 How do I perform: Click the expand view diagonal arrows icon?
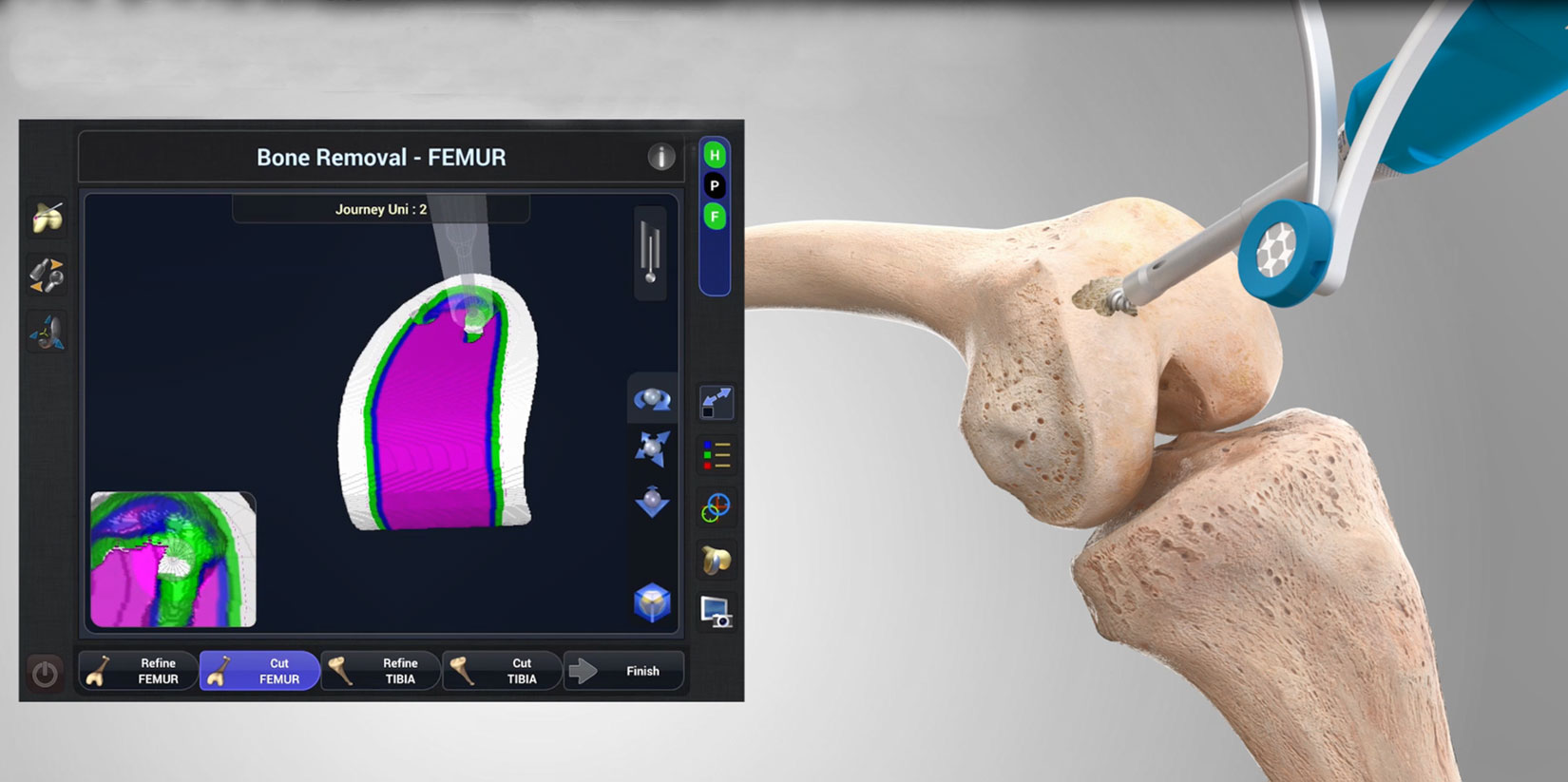click(716, 403)
